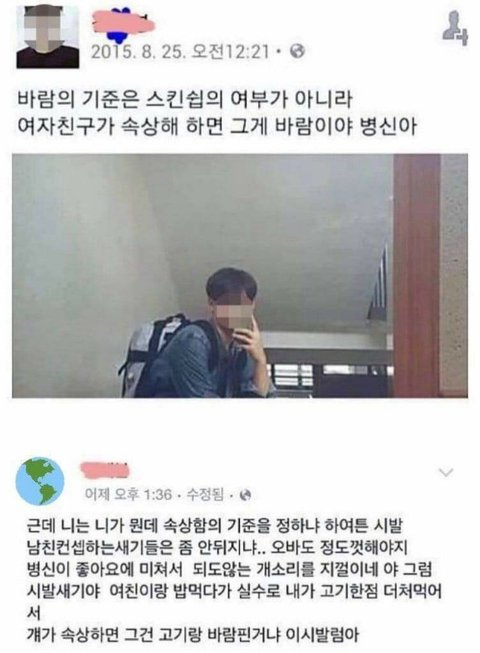This screenshot has width=480, height=653.
Task: Click the globe privacy icon beside post date
Action: point(297,51)
